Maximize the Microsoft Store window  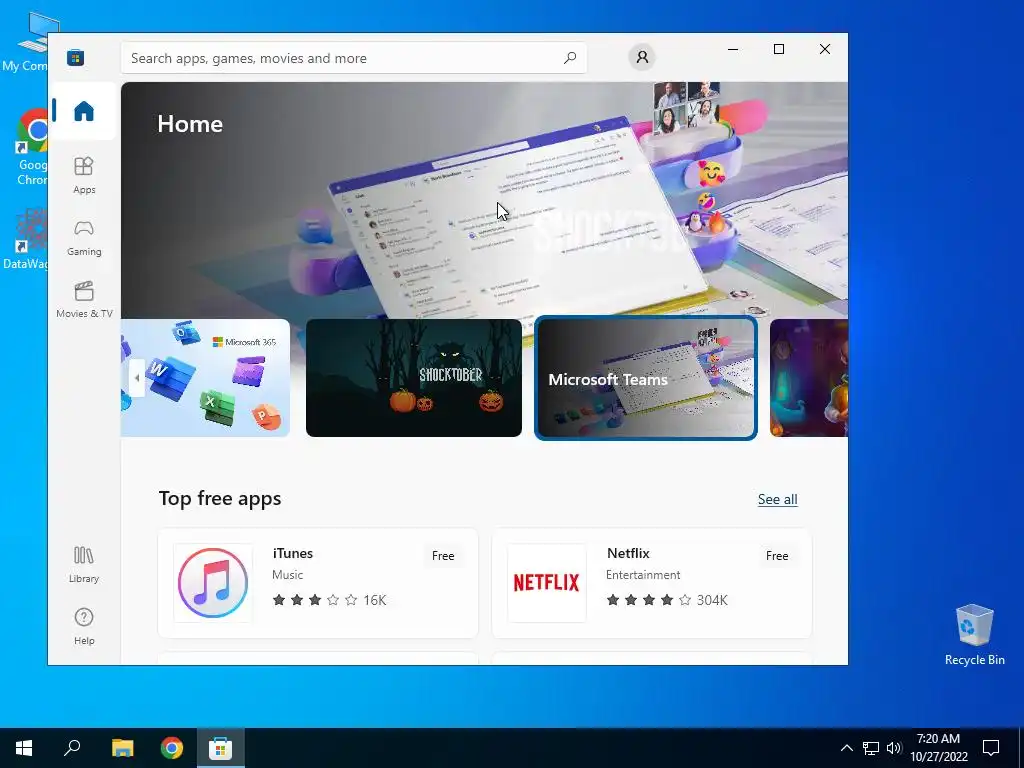(778, 49)
